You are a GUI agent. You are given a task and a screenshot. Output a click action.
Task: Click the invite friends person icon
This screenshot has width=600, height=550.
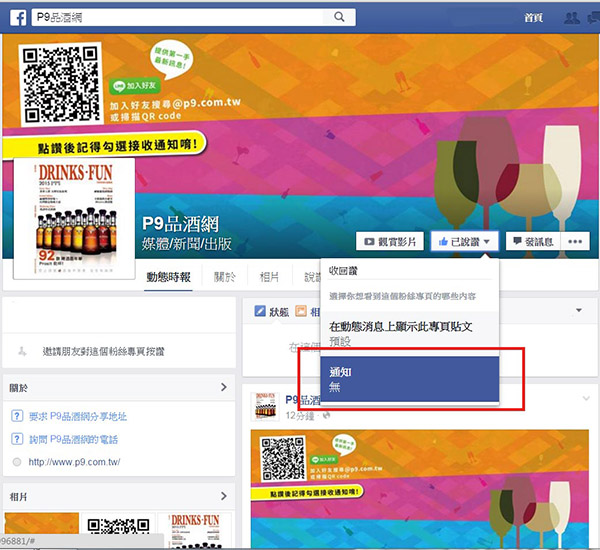pyautogui.click(x=22, y=351)
